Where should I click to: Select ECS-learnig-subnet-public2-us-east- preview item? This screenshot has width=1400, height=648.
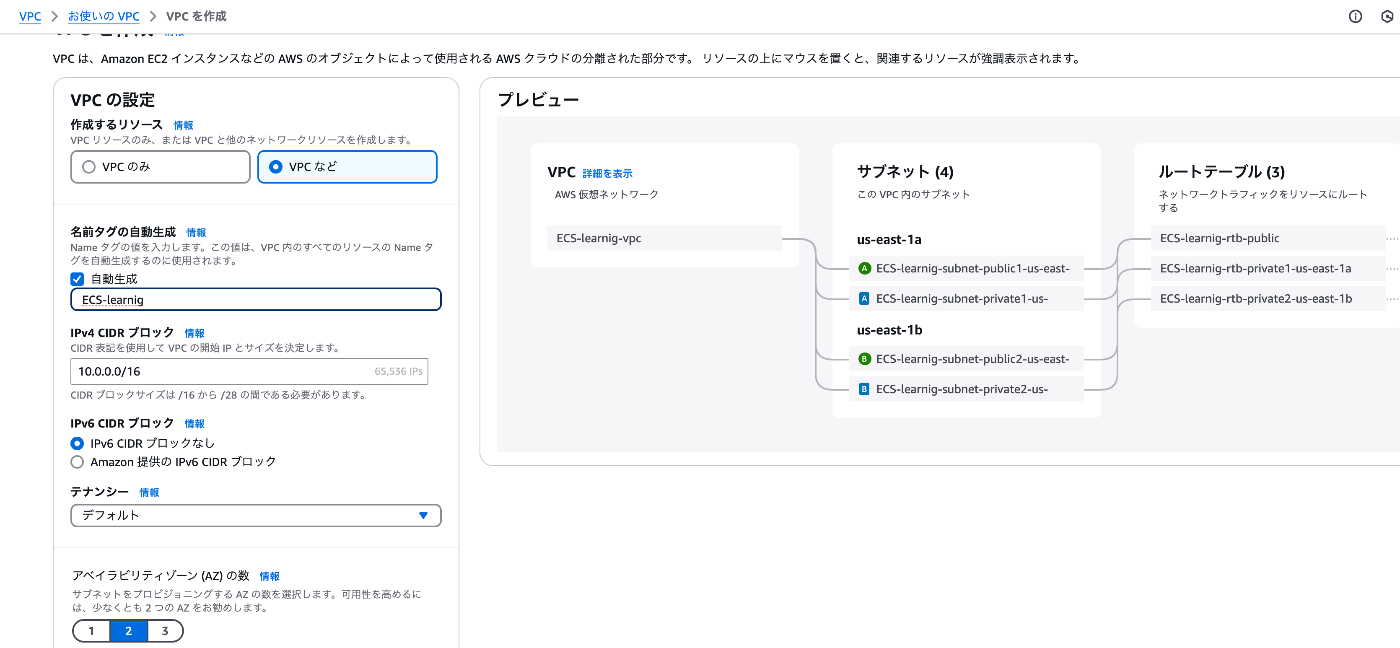pos(967,358)
